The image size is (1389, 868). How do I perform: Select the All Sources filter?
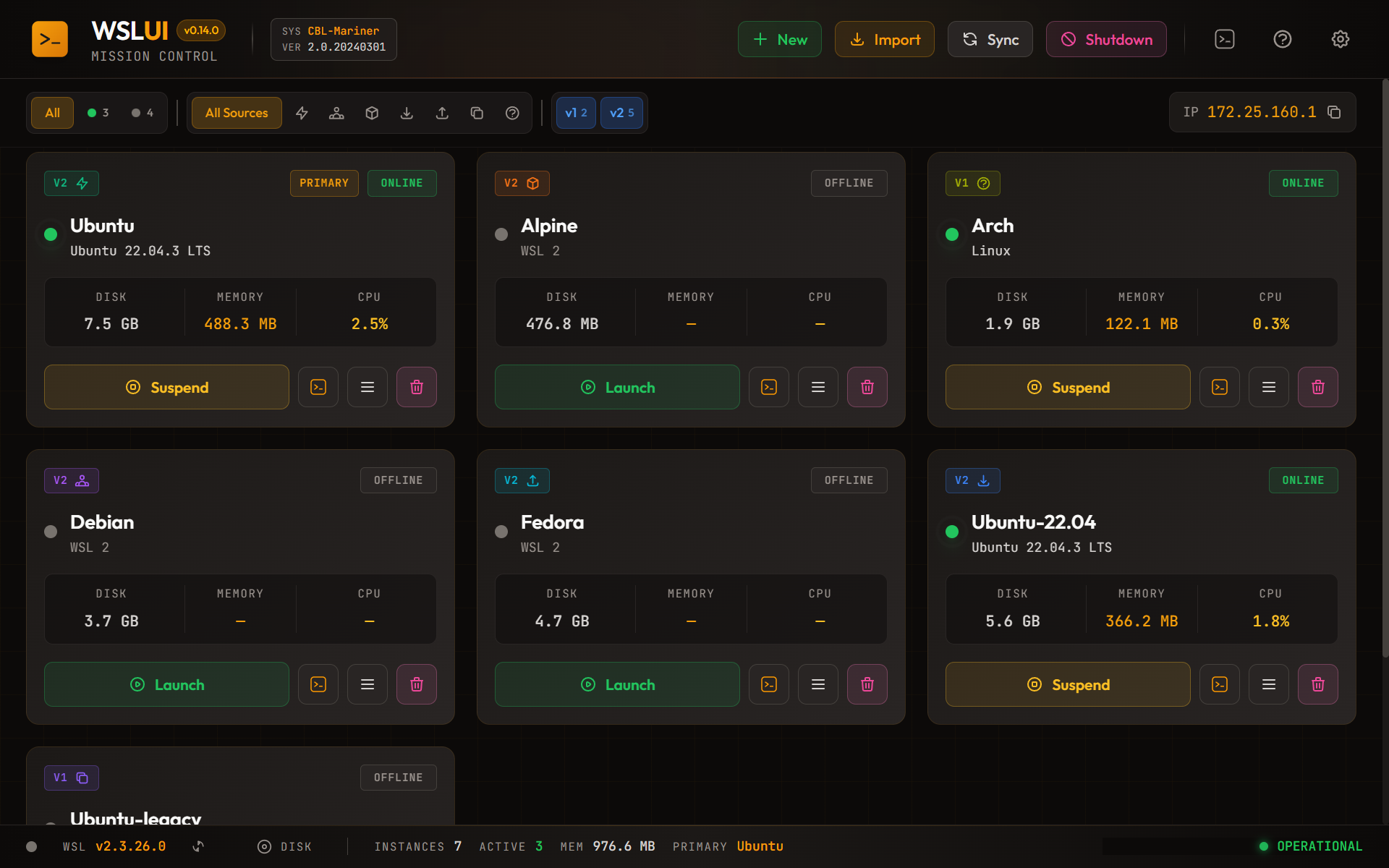[x=236, y=113]
